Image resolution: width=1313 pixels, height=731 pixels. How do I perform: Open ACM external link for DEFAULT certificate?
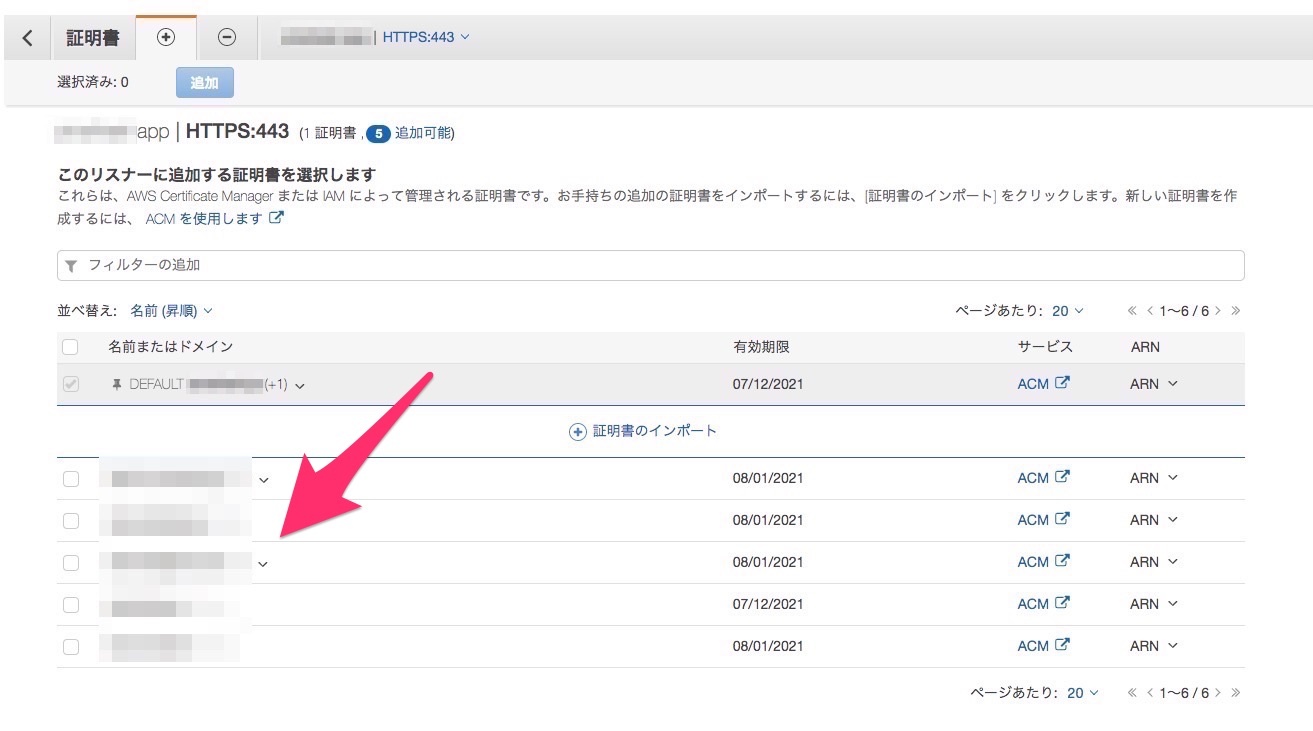1043,384
